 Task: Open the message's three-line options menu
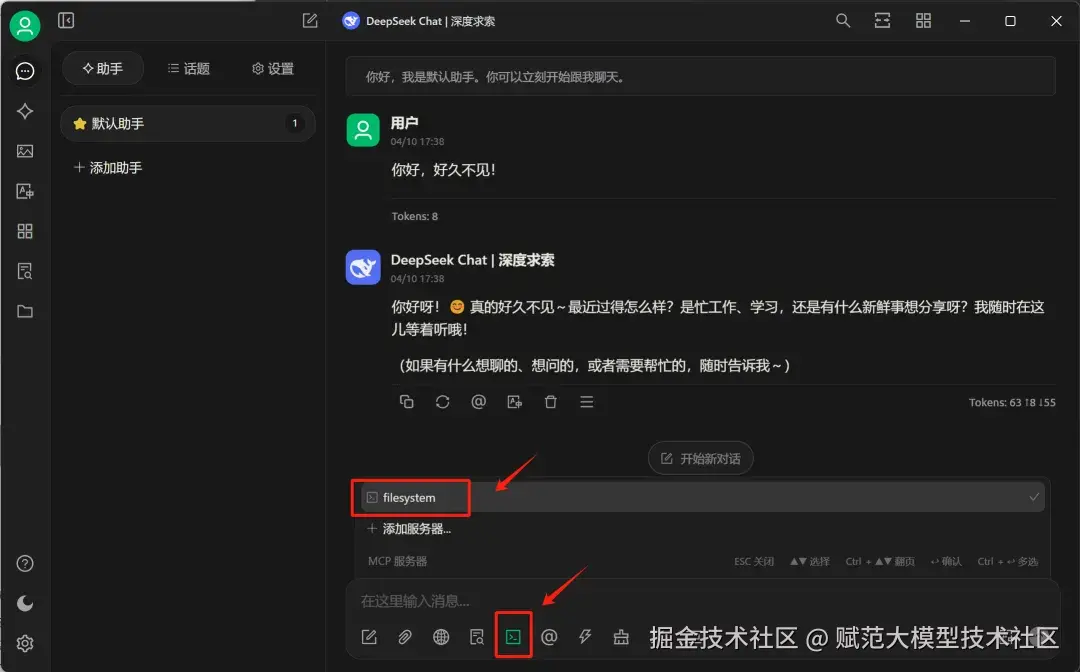coord(586,401)
